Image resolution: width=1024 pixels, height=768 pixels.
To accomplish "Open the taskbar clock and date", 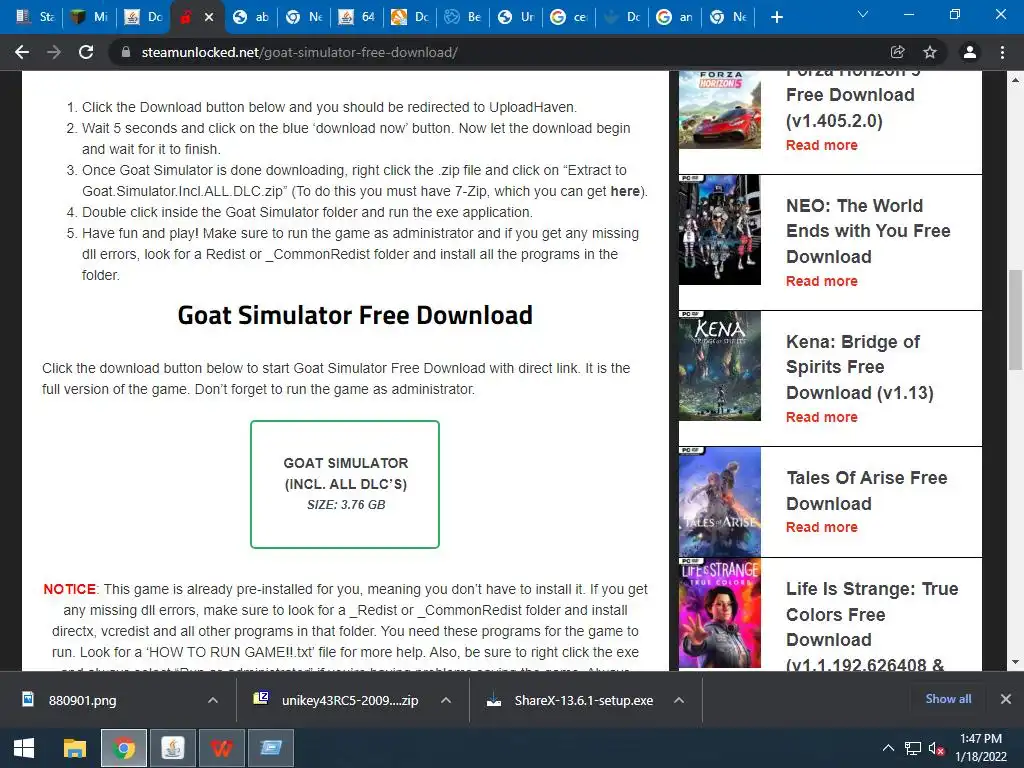I will 981,748.
